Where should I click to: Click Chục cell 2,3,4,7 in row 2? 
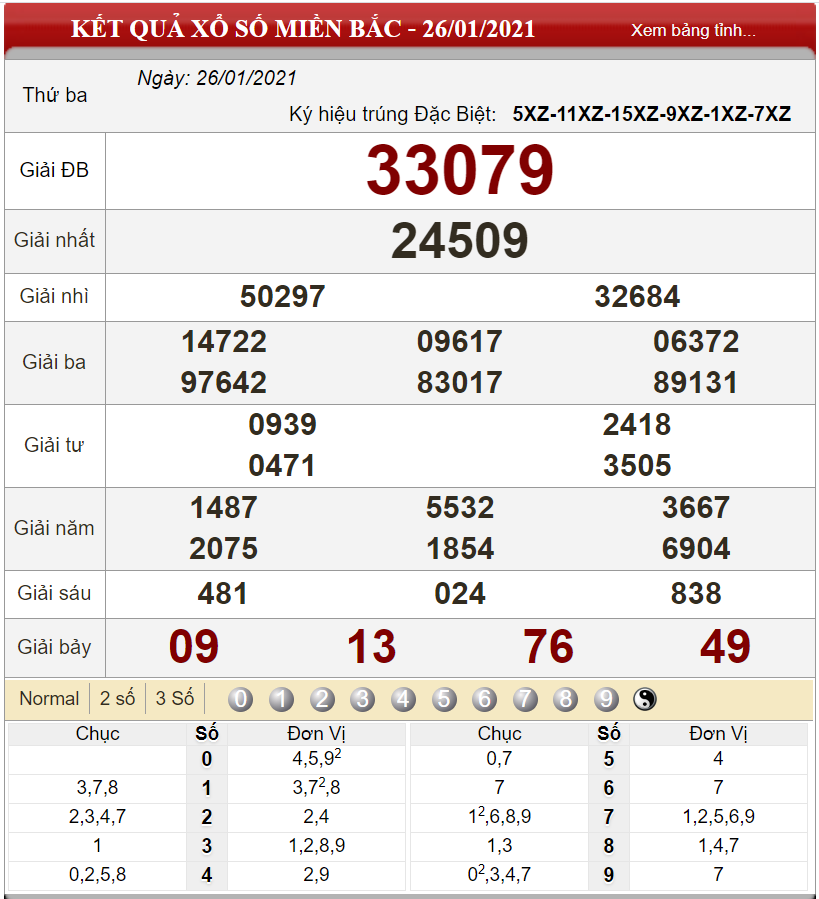[x=98, y=816]
